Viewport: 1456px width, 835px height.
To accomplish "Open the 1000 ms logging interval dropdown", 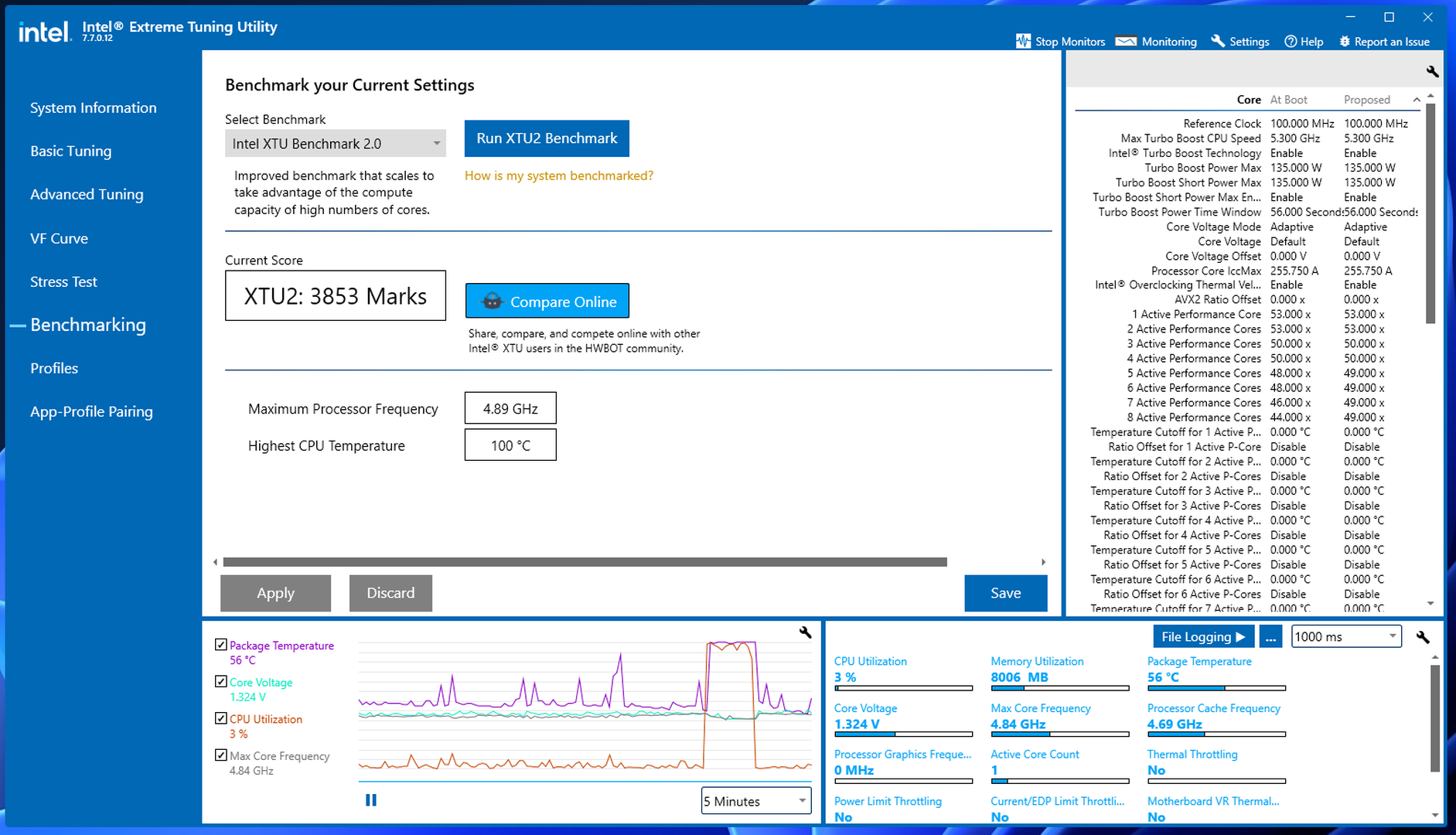I will point(1346,637).
